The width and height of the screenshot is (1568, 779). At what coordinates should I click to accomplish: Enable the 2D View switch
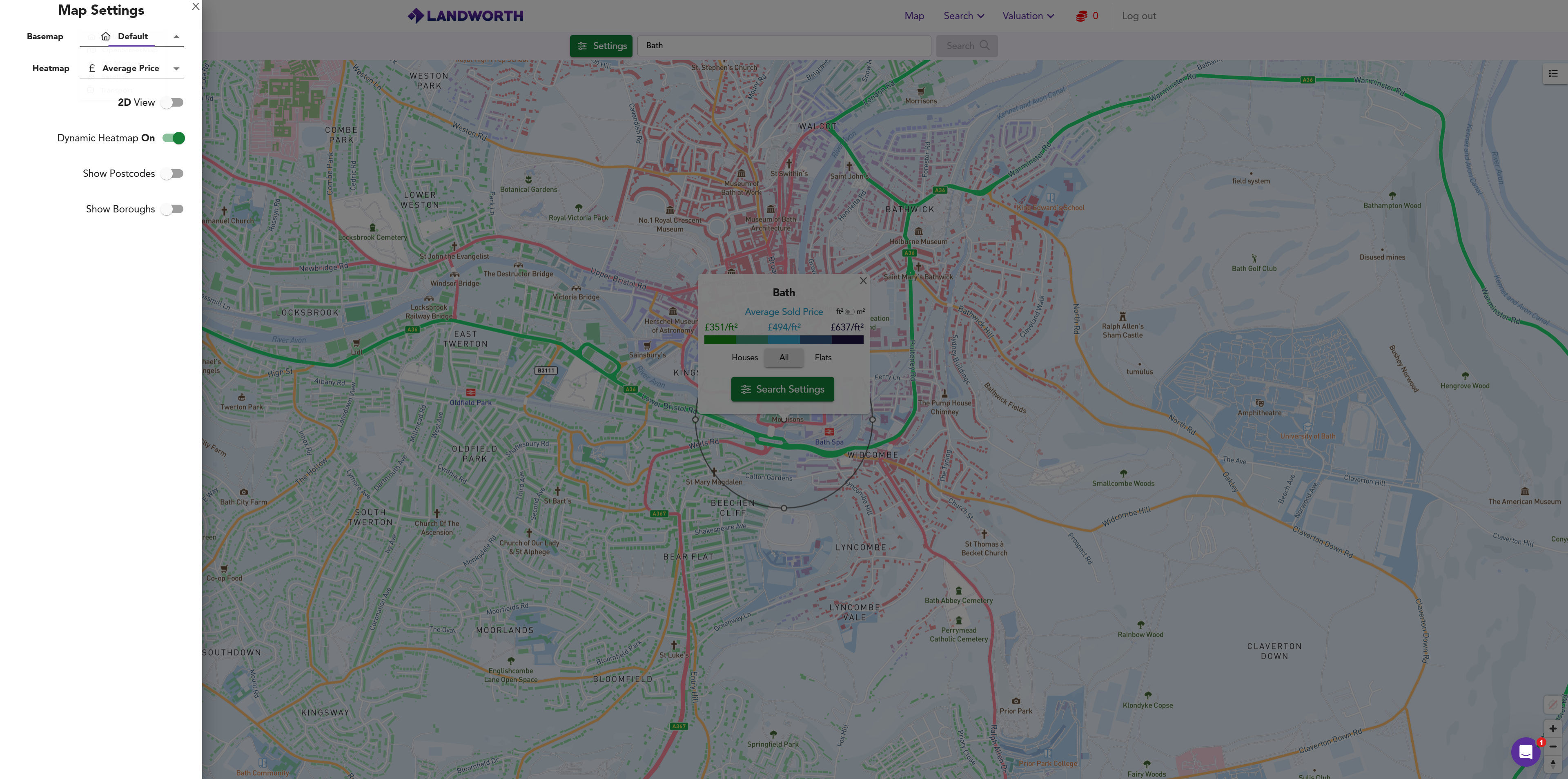(x=173, y=102)
